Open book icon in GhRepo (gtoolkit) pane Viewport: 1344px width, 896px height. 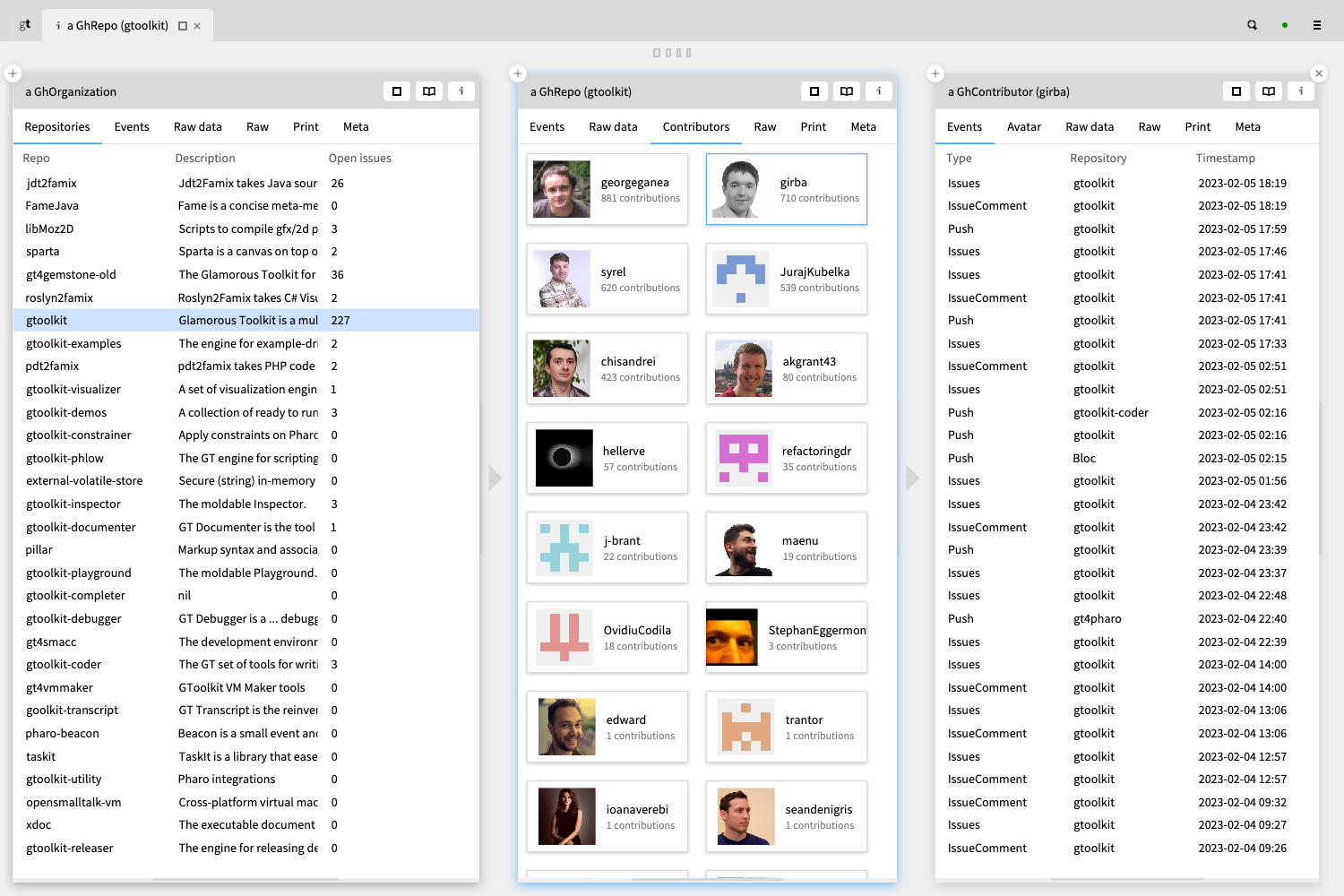point(846,91)
